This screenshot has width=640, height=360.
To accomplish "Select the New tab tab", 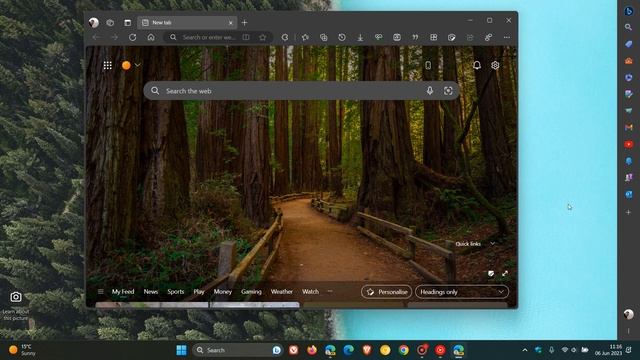I will coord(187,22).
